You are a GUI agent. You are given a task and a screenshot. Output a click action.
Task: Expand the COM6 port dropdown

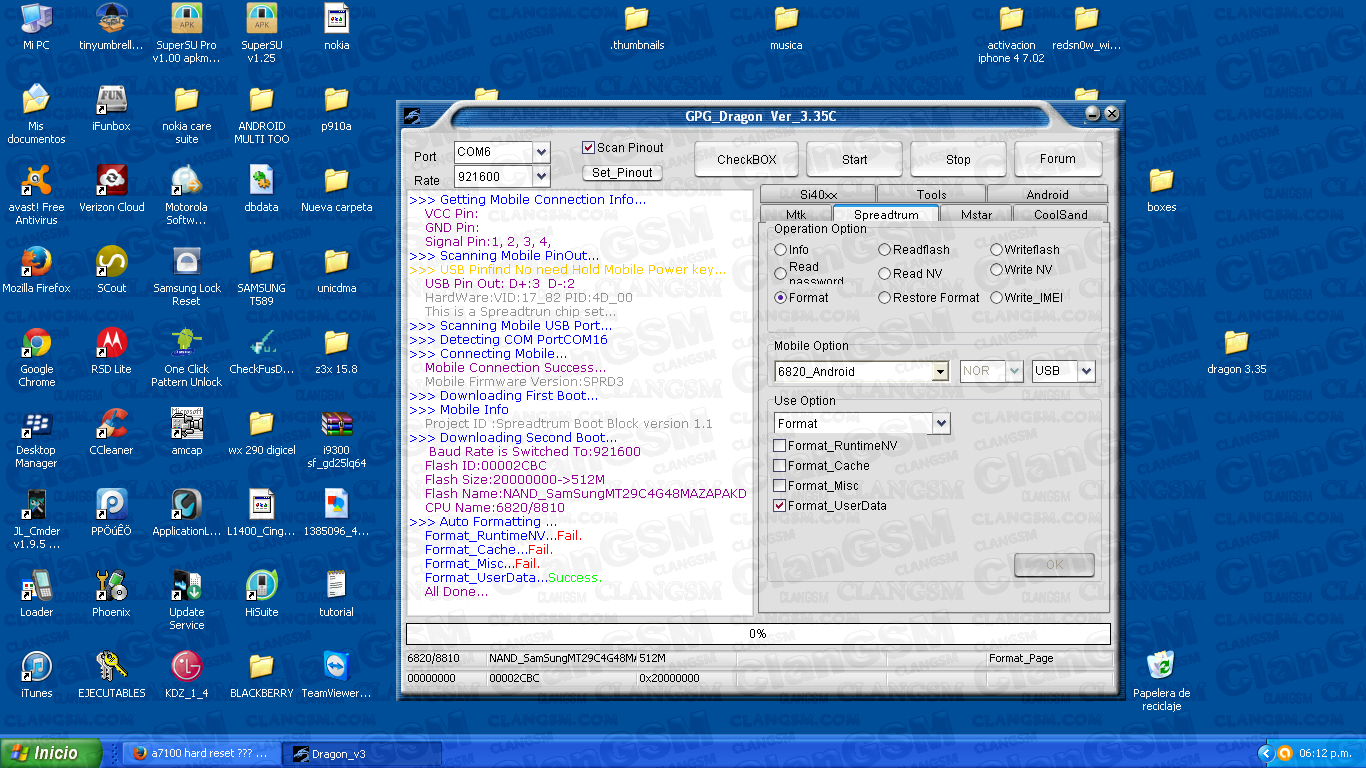tap(541, 153)
